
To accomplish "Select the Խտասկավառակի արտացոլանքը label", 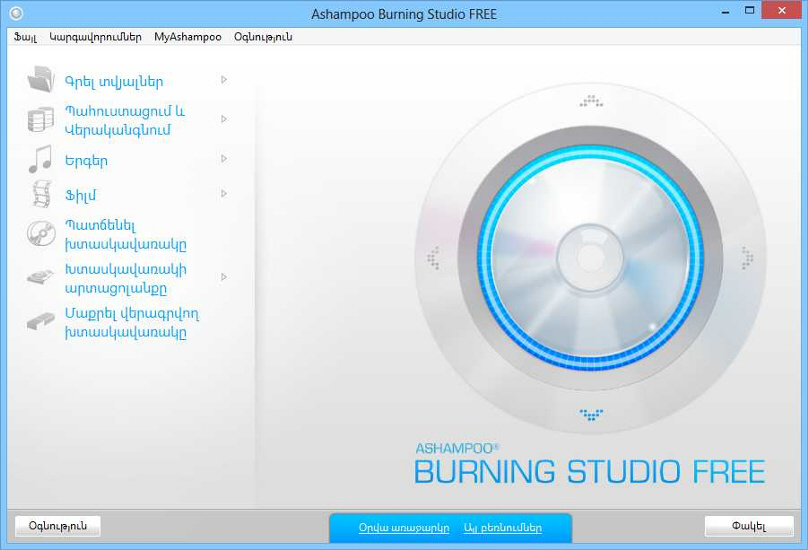I will (x=126, y=278).
